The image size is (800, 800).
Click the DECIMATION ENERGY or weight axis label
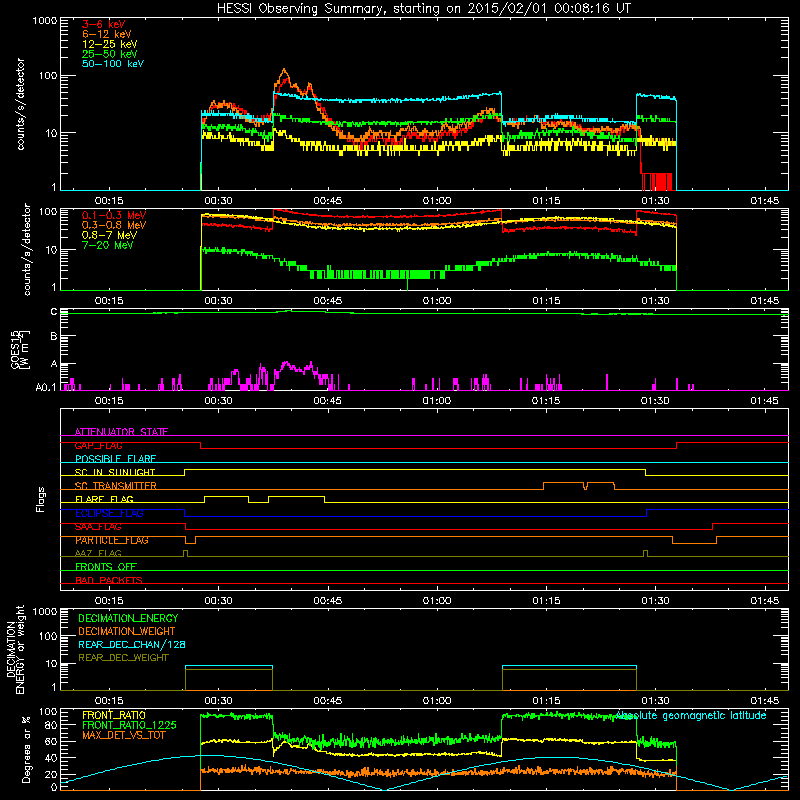coord(15,649)
